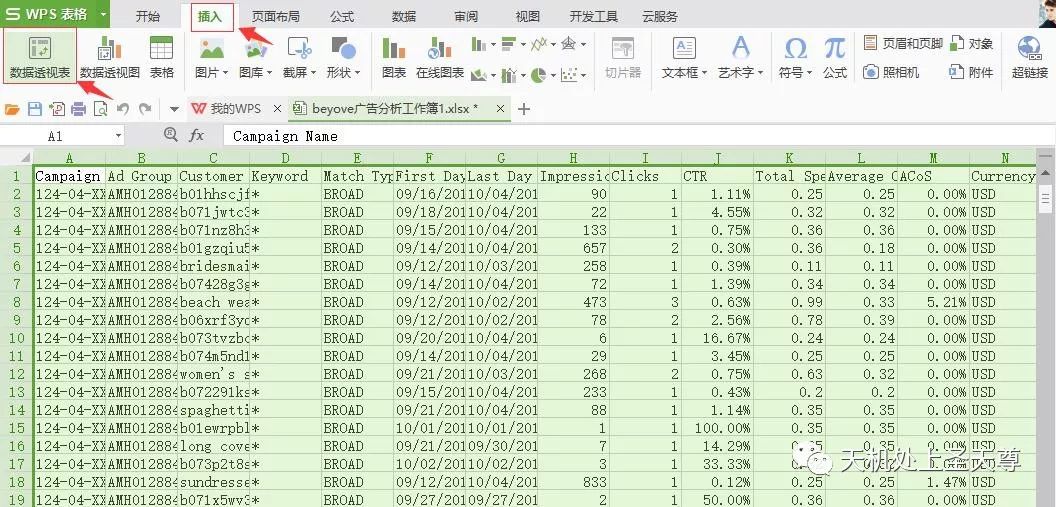1056x507 pixels.
Task: Open the WPS 表格 application menu
Action: coord(55,14)
